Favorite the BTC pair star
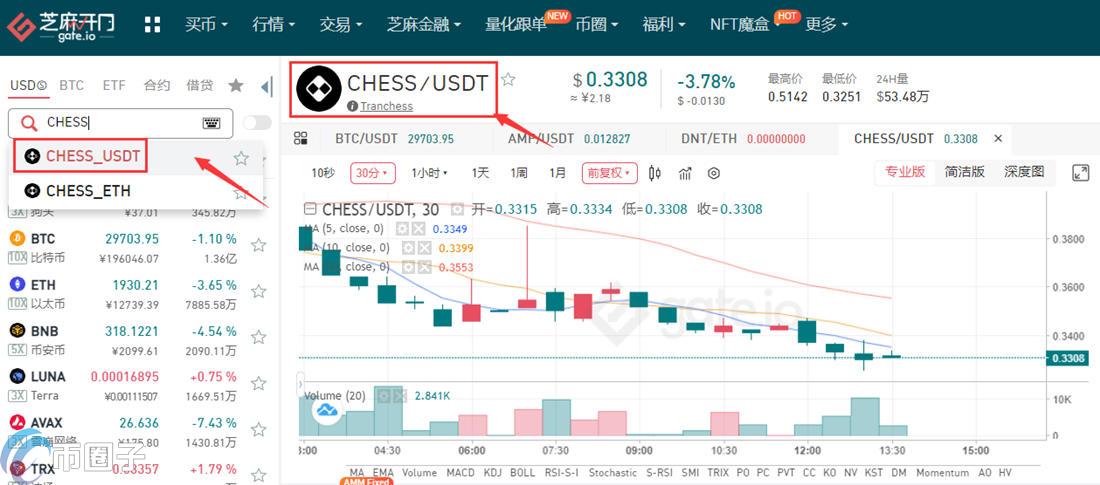This screenshot has height=485, width=1100. (x=258, y=245)
